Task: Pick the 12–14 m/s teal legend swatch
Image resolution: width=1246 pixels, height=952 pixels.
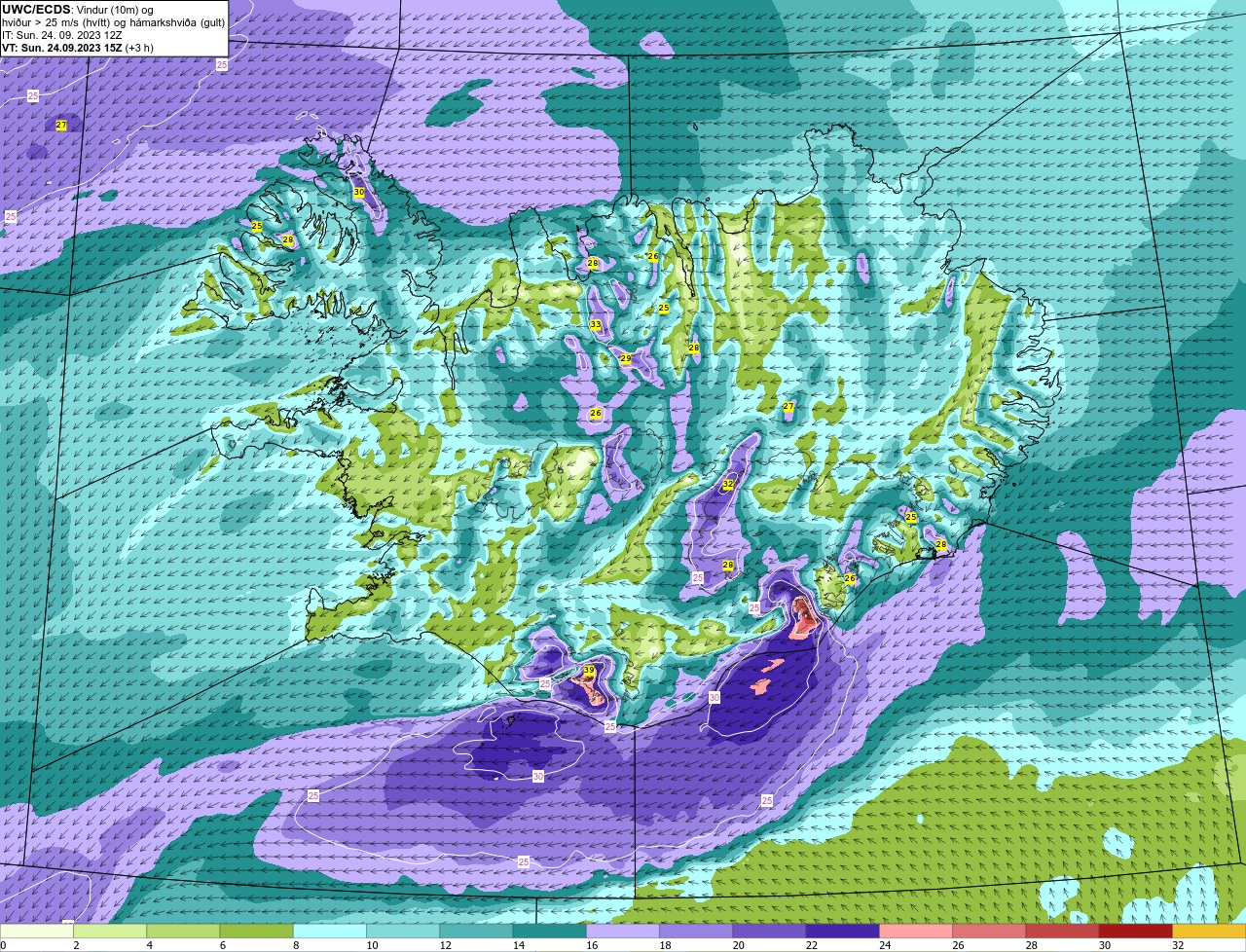Action: [476, 931]
